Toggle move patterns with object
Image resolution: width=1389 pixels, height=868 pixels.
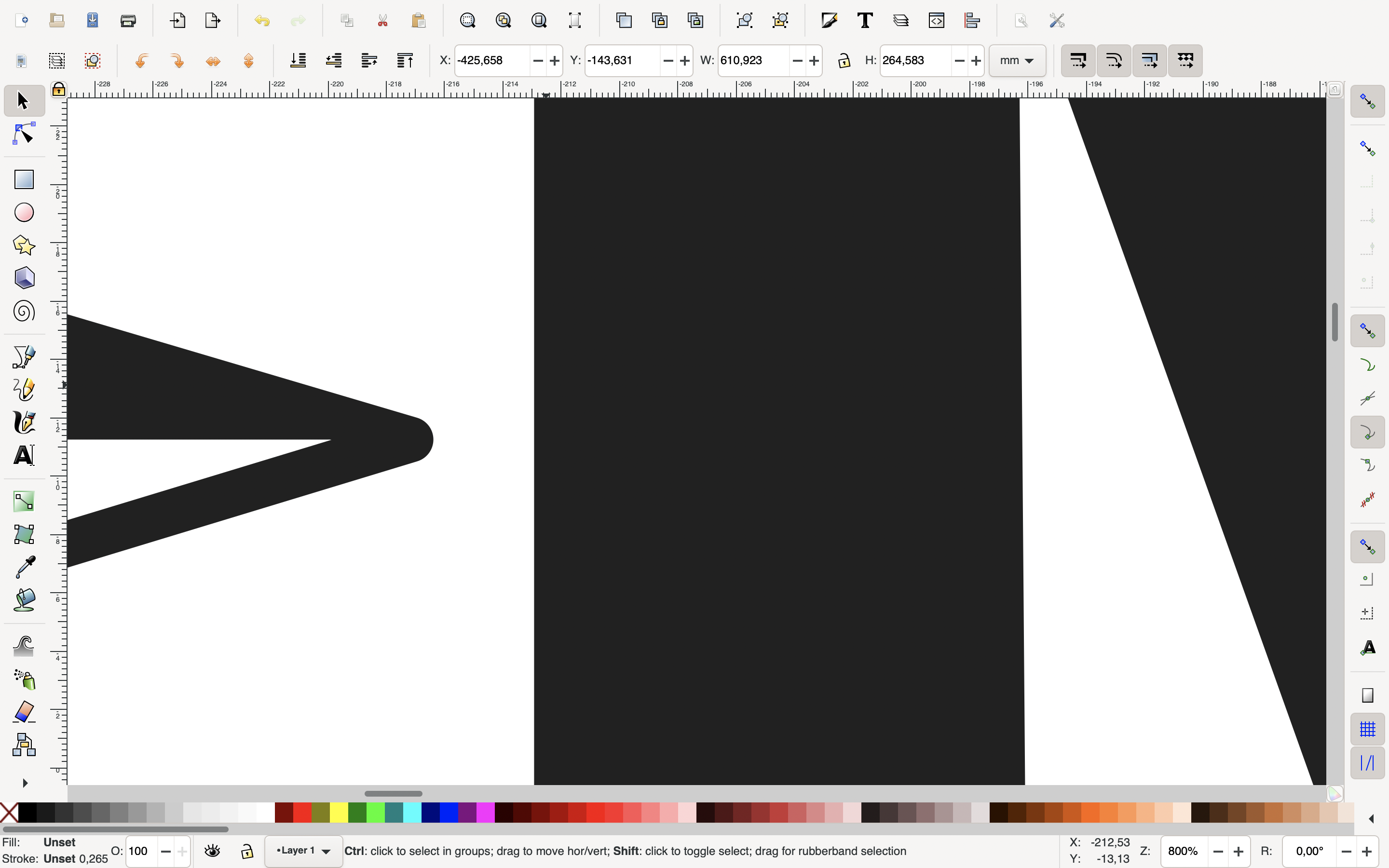click(1185, 60)
